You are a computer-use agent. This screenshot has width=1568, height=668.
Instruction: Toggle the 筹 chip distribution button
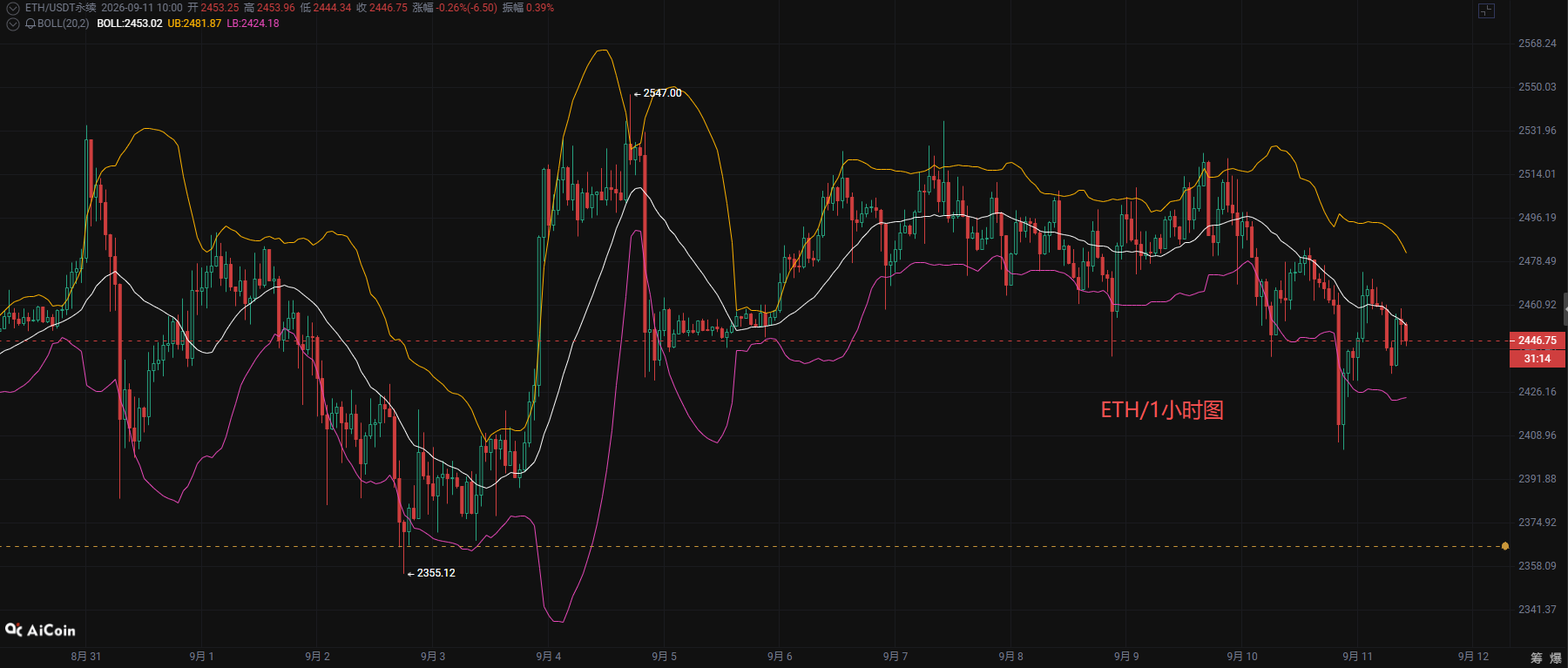pyautogui.click(x=1537, y=658)
